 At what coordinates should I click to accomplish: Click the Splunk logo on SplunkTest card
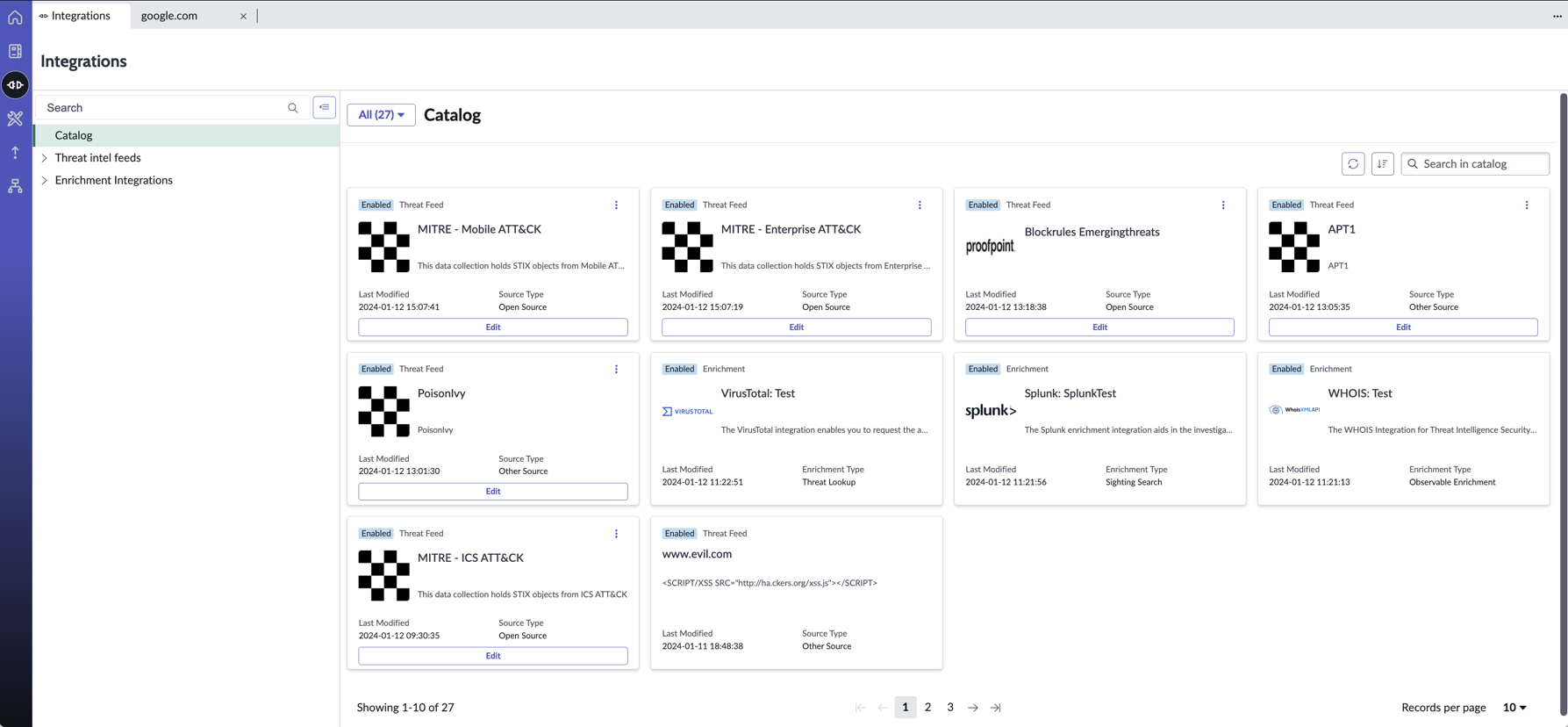coord(991,410)
